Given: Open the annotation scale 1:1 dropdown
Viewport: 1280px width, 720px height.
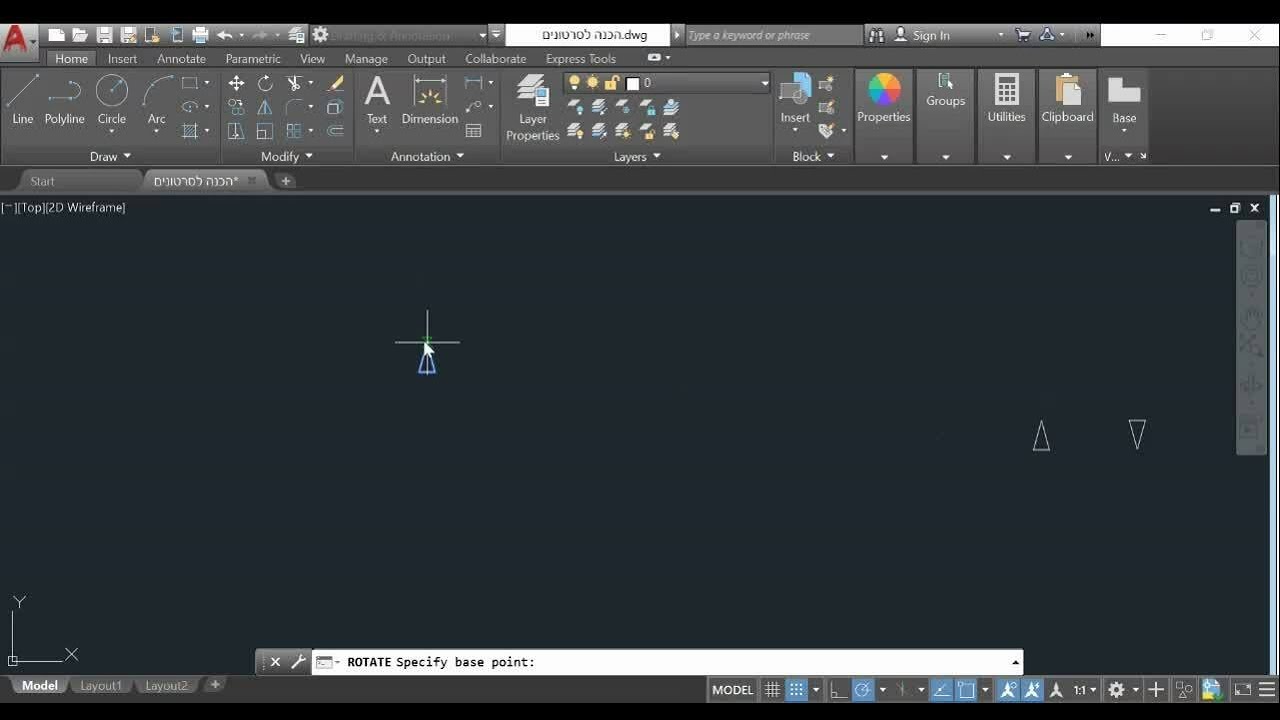Looking at the screenshot, I should (1084, 690).
